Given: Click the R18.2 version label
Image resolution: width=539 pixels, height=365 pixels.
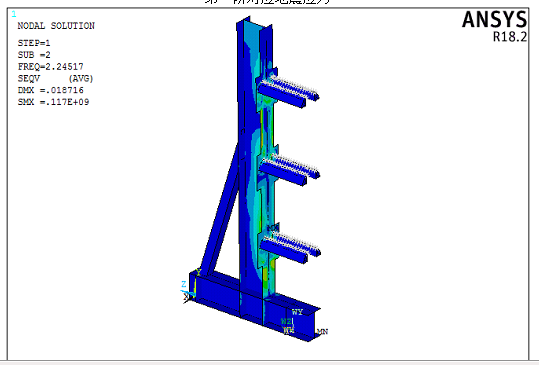Looking at the screenshot, I should pos(510,37).
